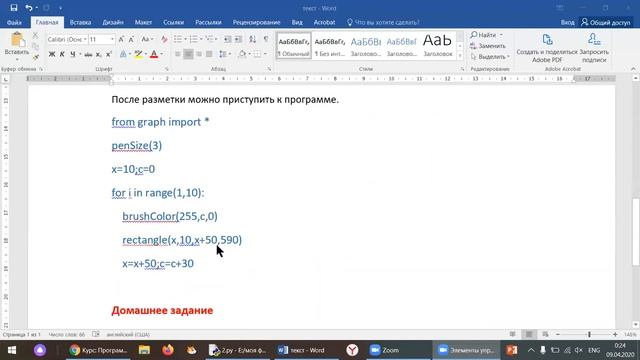
Task: Click the multilevel list icon
Action: click(209, 39)
